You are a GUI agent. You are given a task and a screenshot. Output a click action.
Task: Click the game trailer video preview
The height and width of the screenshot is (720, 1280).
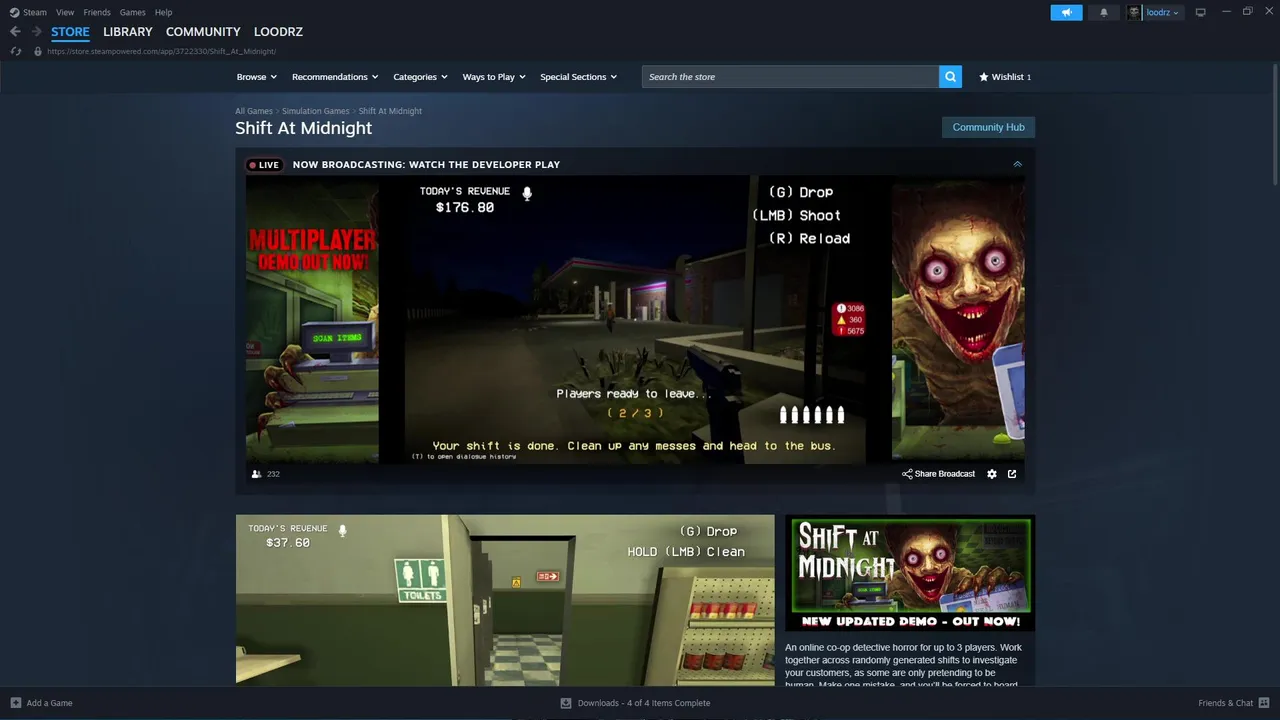pos(505,600)
